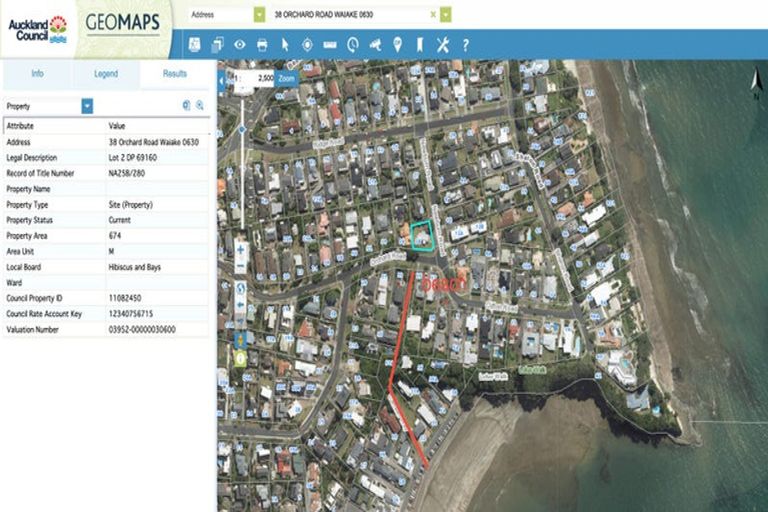
Task: Activate the ruler measure tool
Action: click(x=330, y=45)
